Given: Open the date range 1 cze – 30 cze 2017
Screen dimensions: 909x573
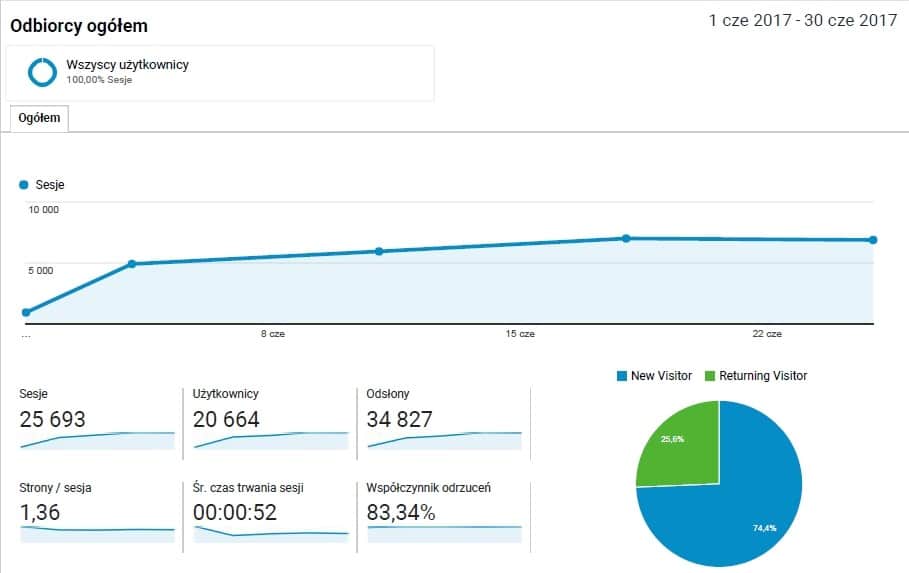Looking at the screenshot, I should pyautogui.click(x=803, y=22).
